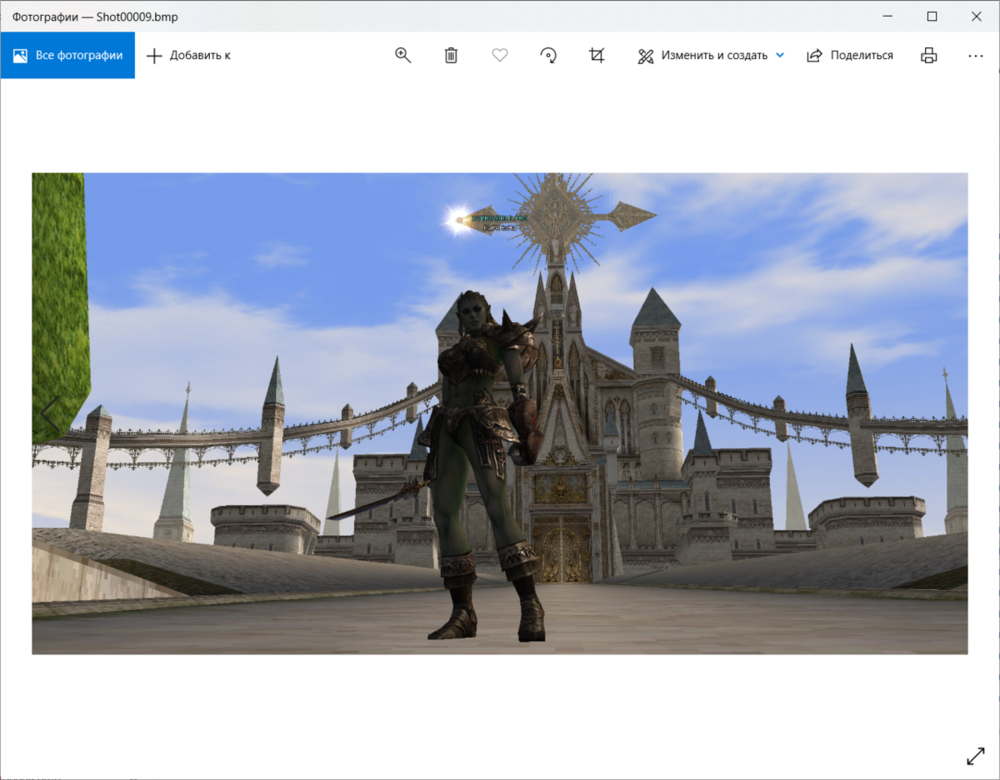Click the 'Добавить к' button
Viewport: 1000px width, 780px height.
pos(189,55)
